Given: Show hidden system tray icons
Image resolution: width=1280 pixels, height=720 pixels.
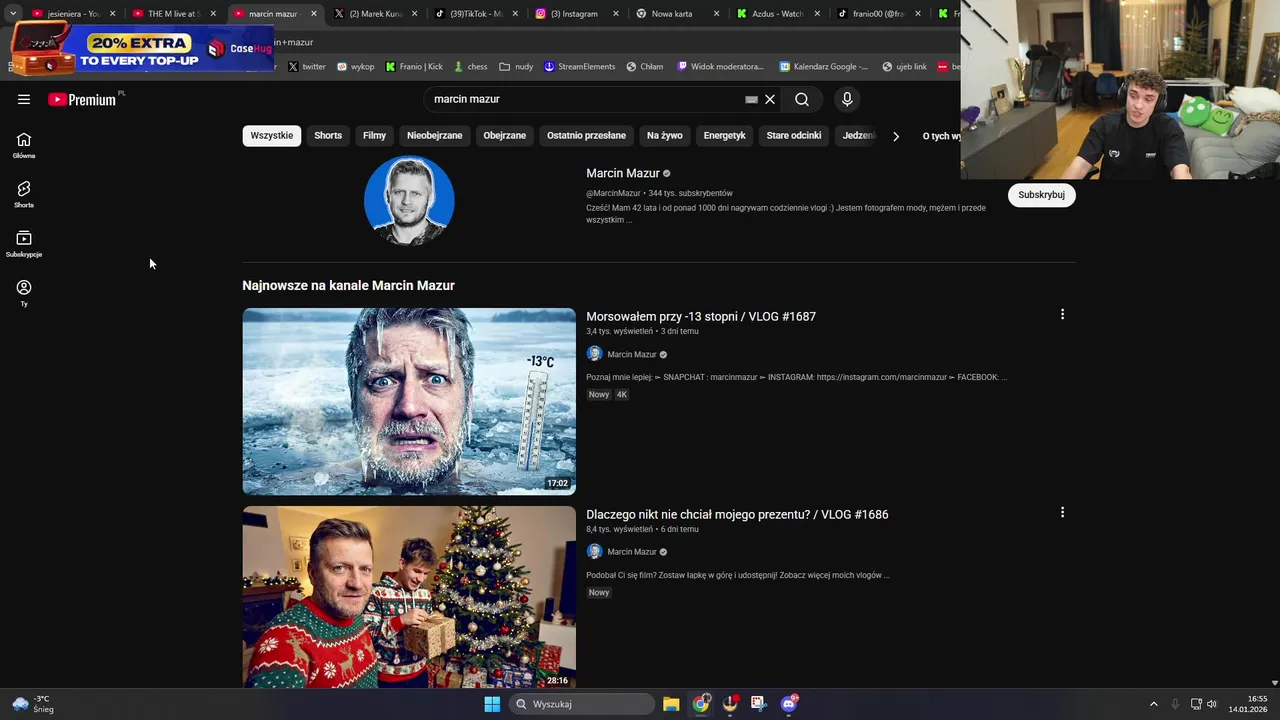Looking at the screenshot, I should (1153, 704).
